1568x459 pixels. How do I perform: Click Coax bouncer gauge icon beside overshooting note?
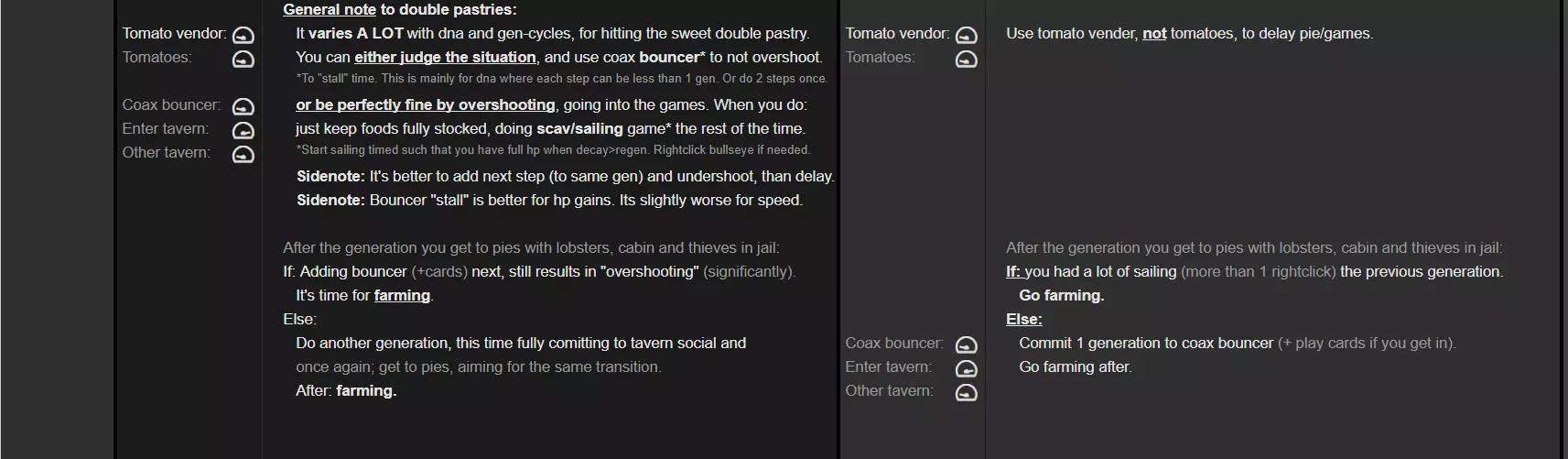point(243,107)
